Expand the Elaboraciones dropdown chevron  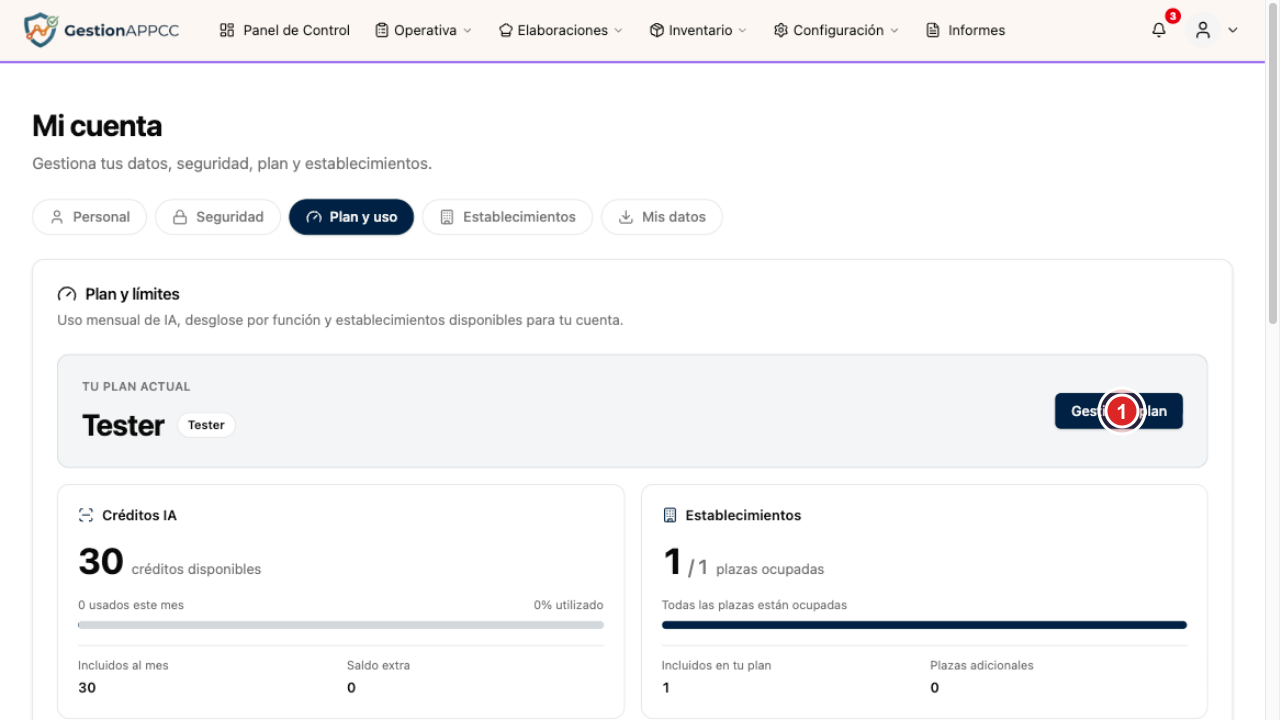click(618, 31)
